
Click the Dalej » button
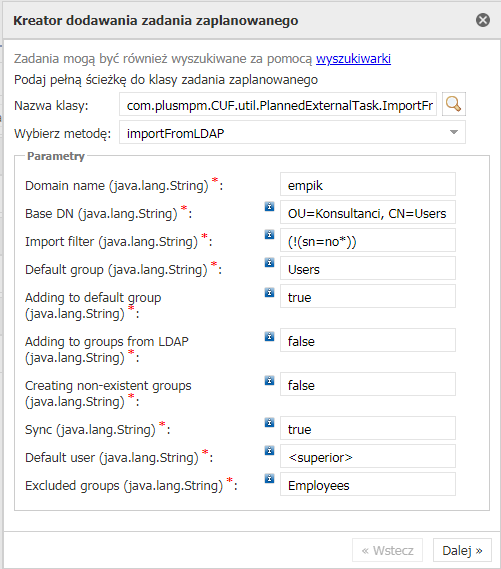(462, 550)
